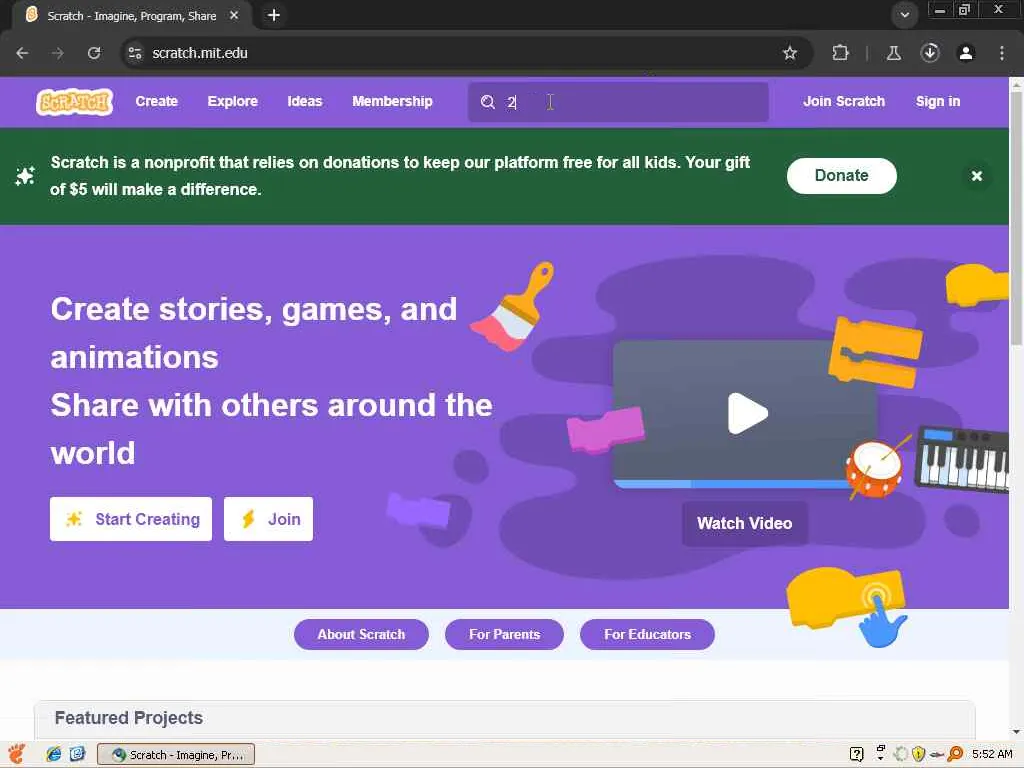The height and width of the screenshot is (768, 1024).
Task: Open a new browser tab
Action: click(x=274, y=15)
